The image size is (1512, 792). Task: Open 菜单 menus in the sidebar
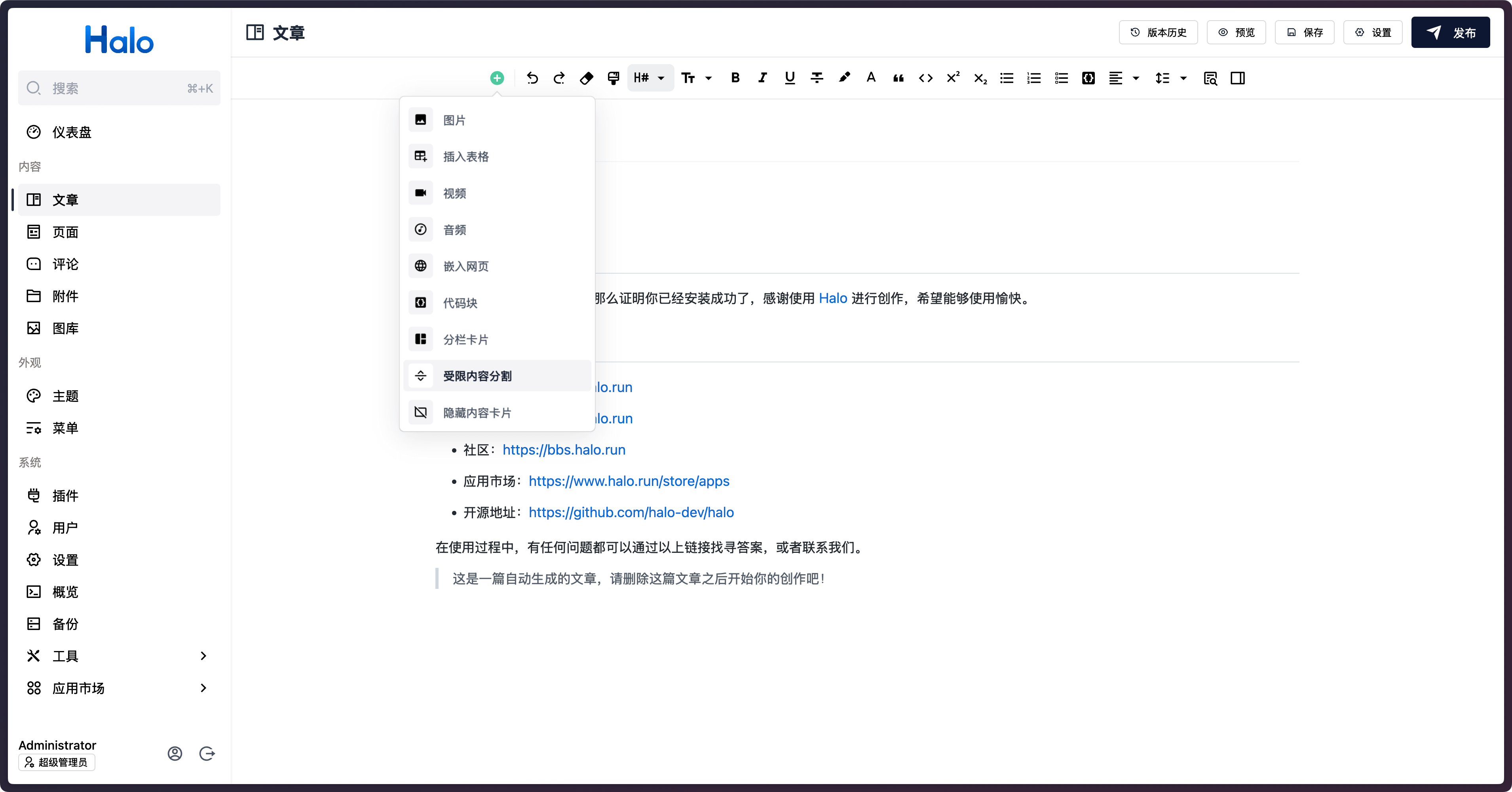119,428
